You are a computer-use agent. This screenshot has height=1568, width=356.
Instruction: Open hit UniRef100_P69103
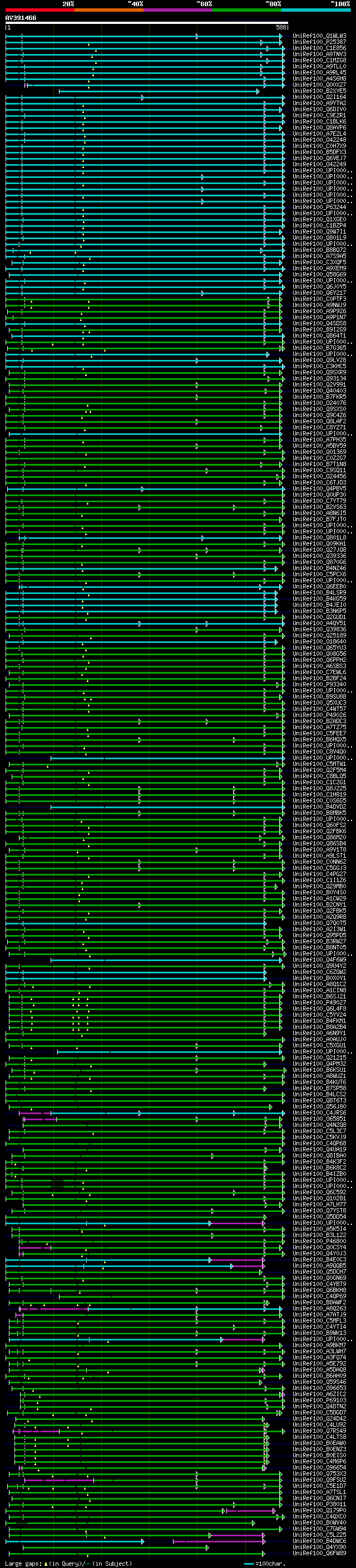tap(319, 1400)
